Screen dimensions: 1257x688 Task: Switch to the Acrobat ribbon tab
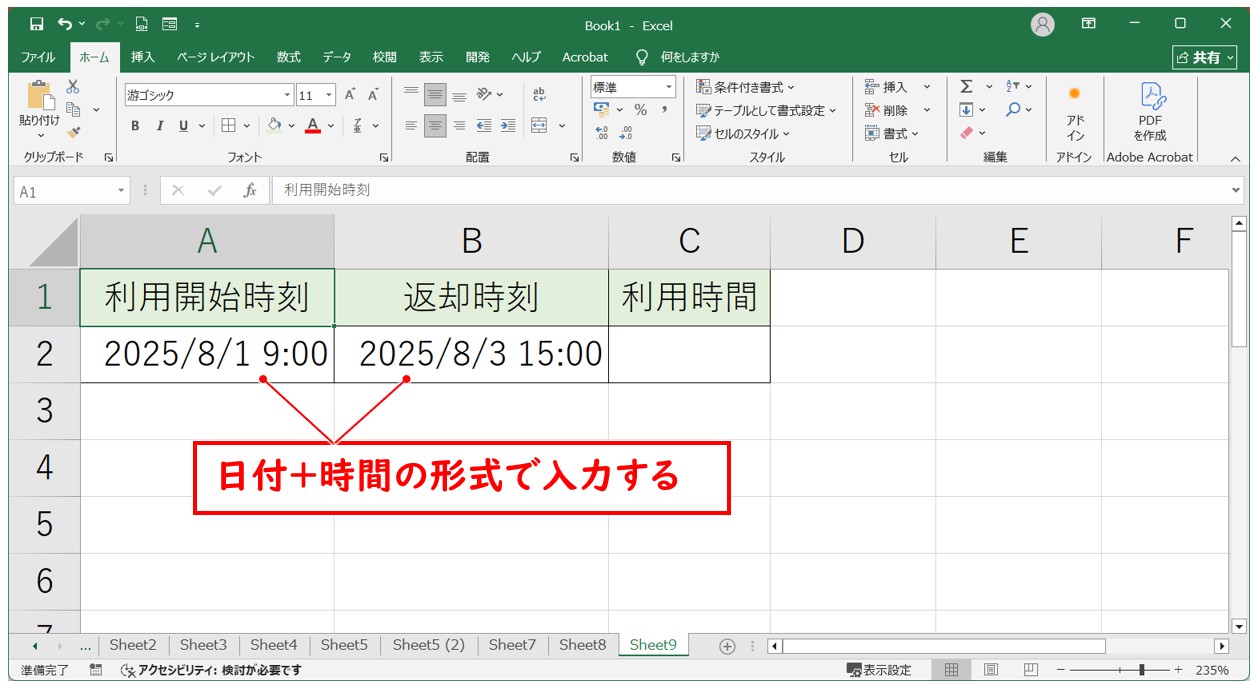585,57
